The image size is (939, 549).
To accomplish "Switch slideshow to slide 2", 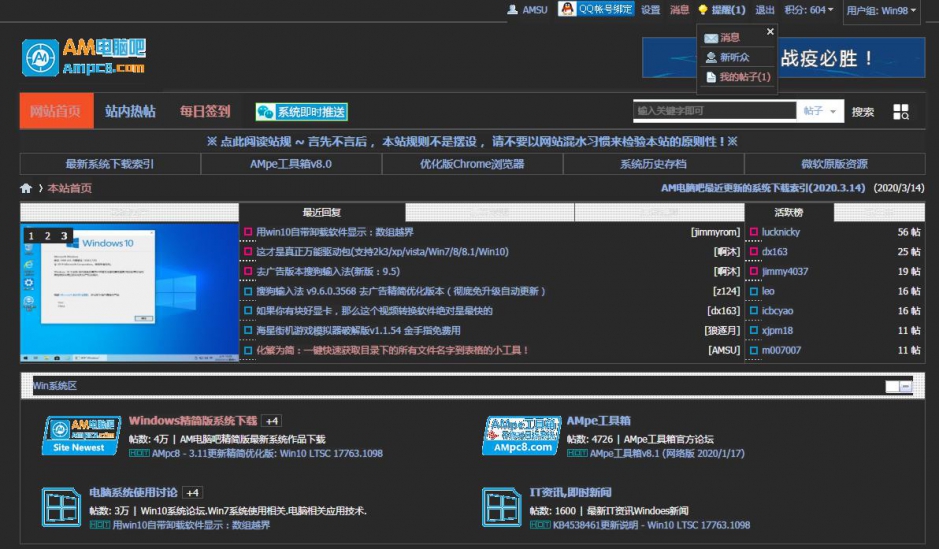I will pyautogui.click(x=47, y=236).
